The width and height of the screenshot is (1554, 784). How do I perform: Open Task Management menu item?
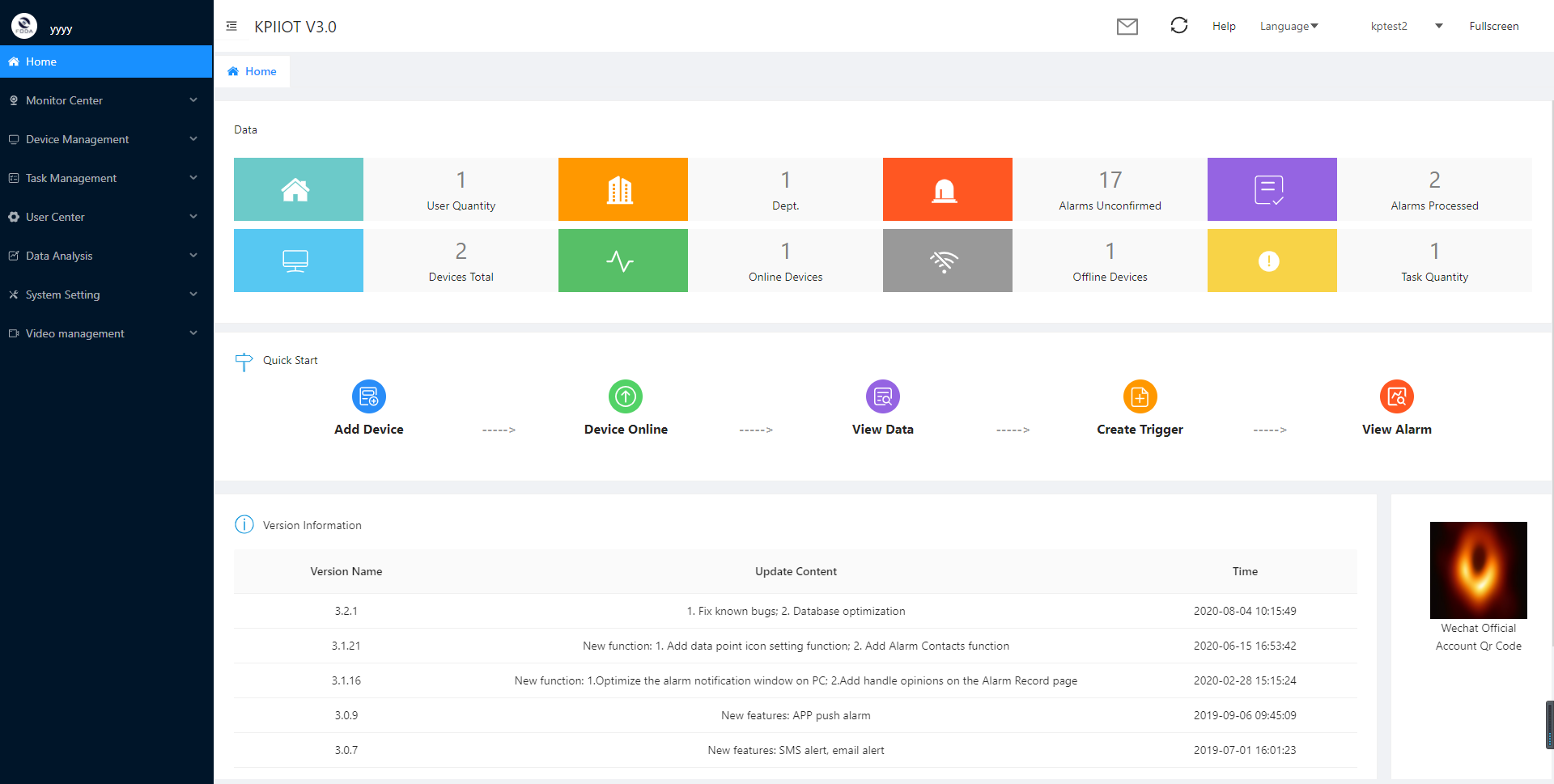click(106, 178)
